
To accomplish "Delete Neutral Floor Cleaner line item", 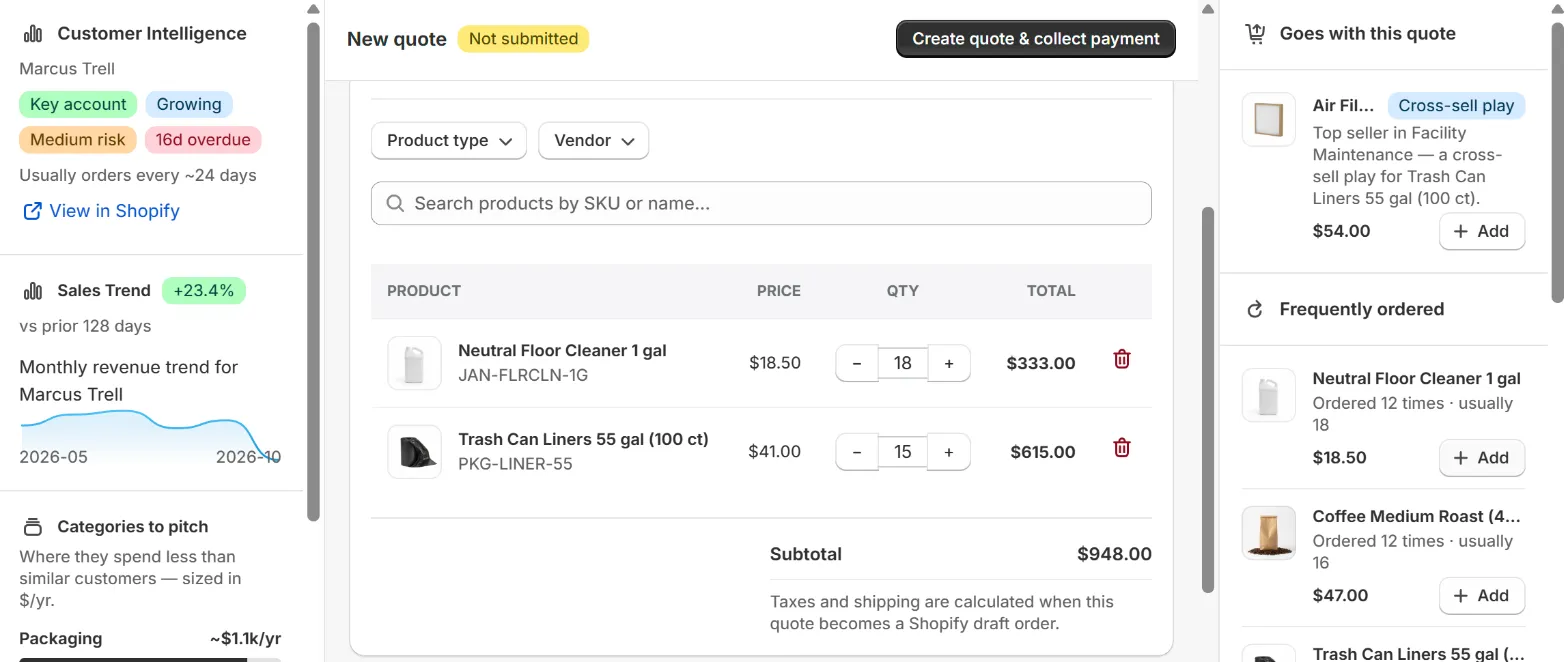I will 1122,359.
